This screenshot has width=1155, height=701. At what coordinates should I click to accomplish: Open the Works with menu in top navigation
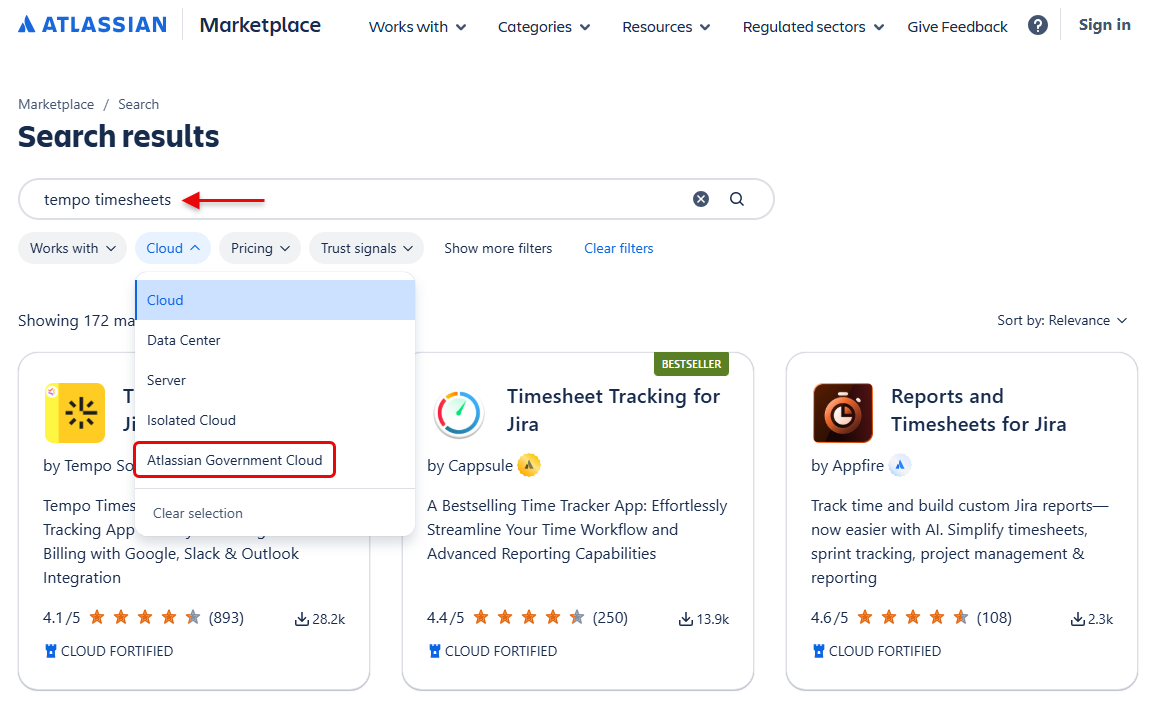click(418, 27)
